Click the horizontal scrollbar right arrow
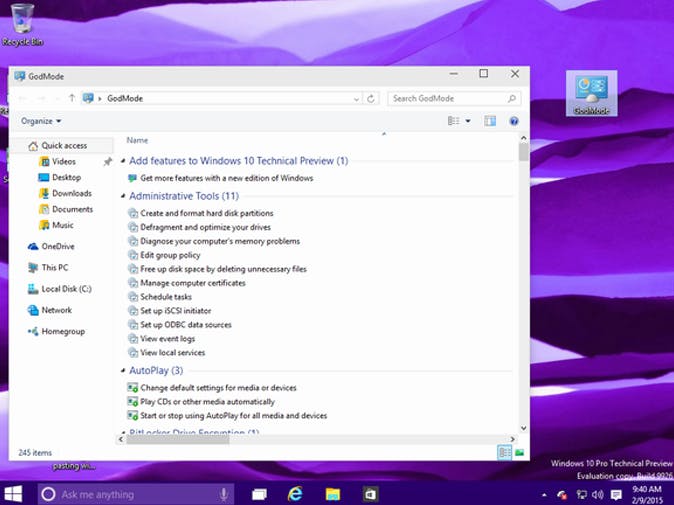 click(x=512, y=439)
